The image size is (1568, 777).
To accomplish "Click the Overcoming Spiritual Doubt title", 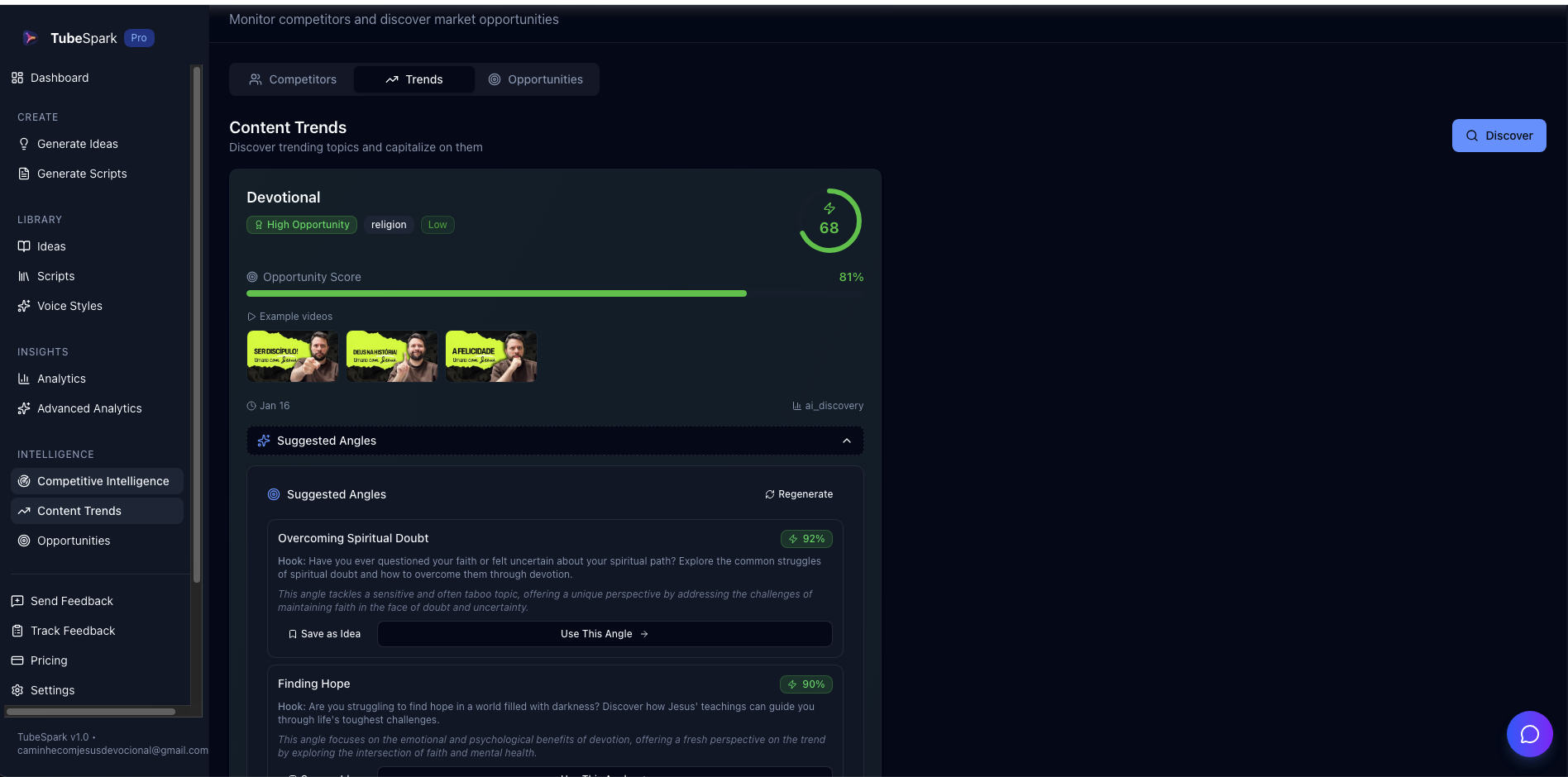I will pos(353,538).
